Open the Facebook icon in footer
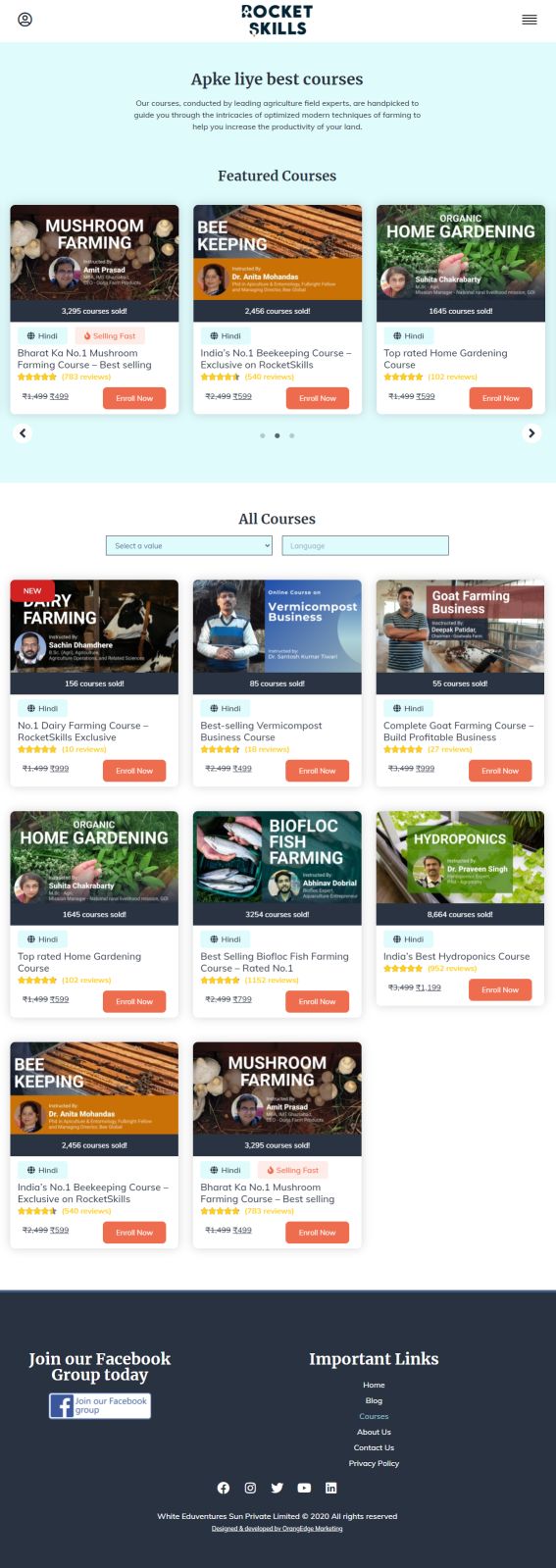 pyautogui.click(x=224, y=1488)
